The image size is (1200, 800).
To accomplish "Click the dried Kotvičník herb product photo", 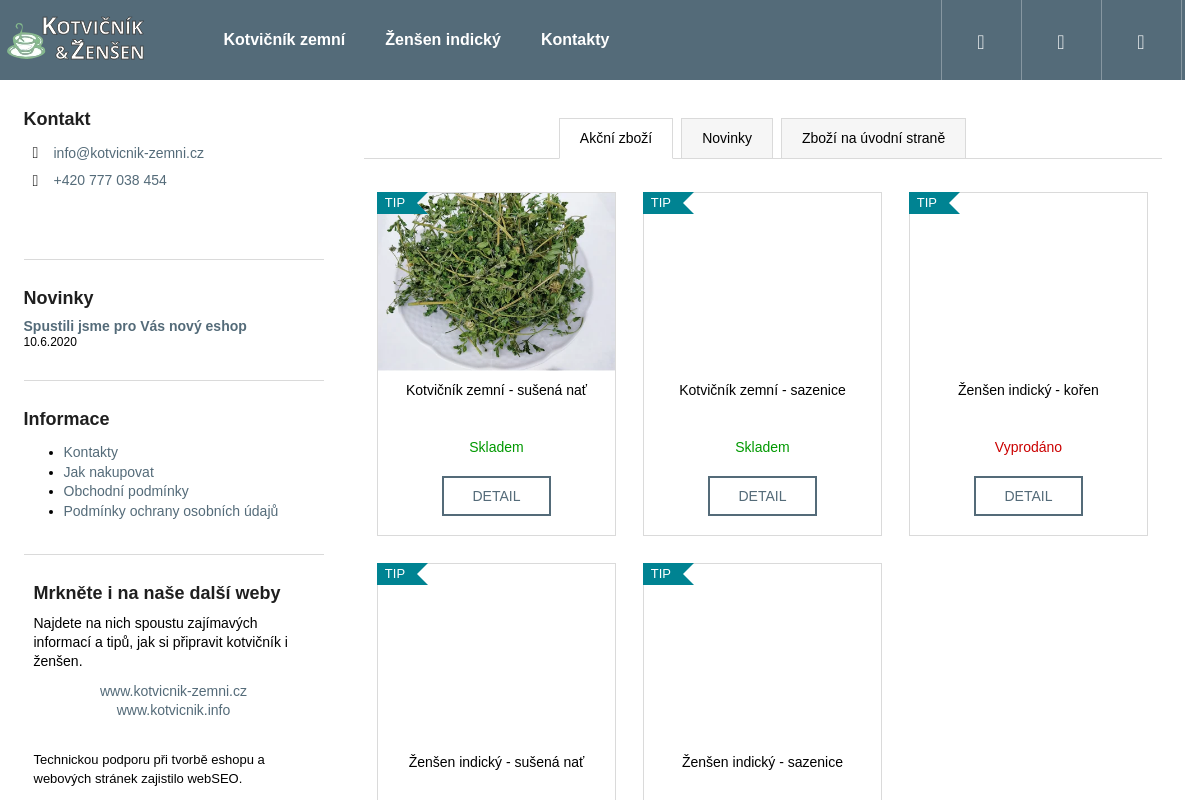I will pyautogui.click(x=496, y=282).
